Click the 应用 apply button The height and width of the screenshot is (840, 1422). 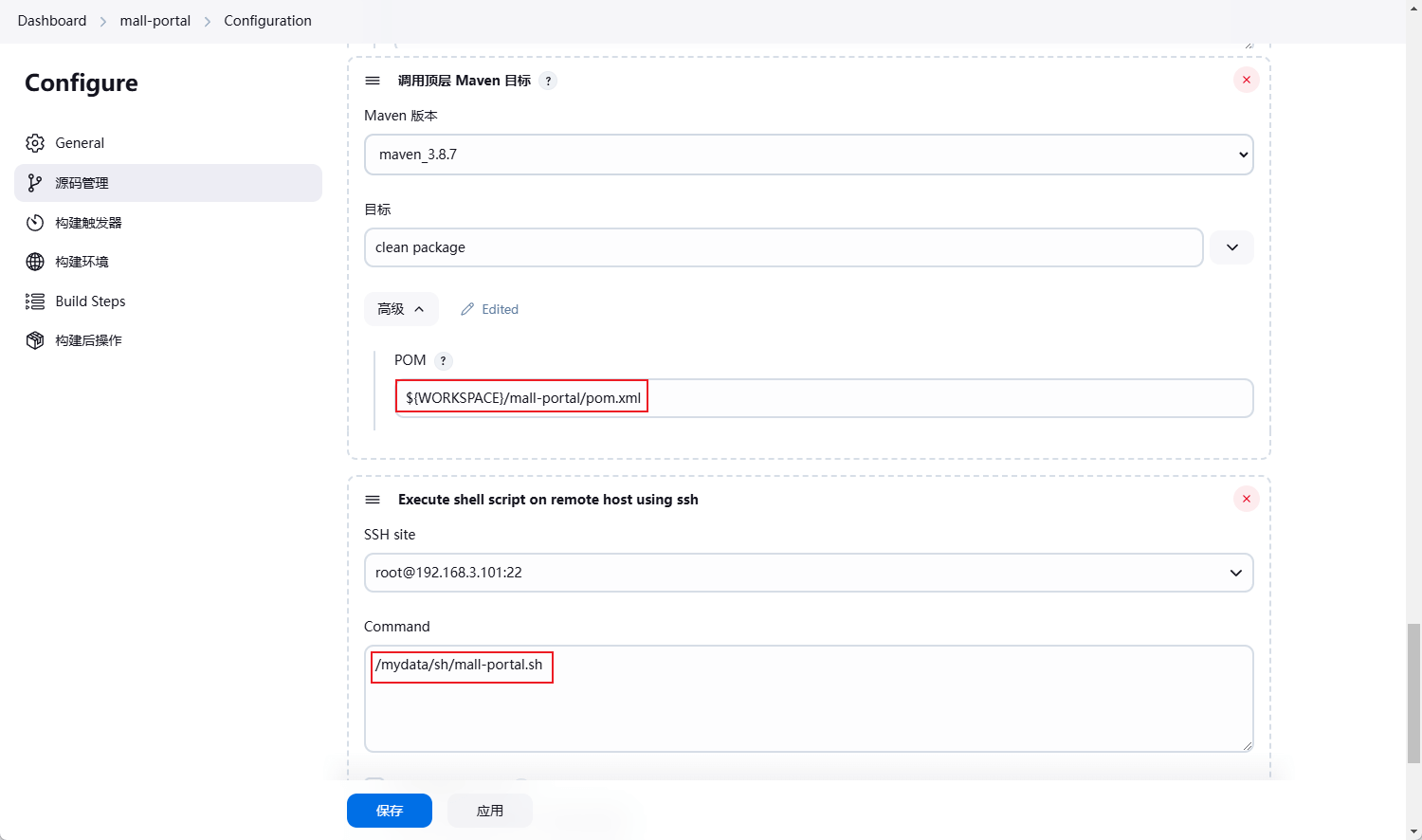click(x=489, y=811)
